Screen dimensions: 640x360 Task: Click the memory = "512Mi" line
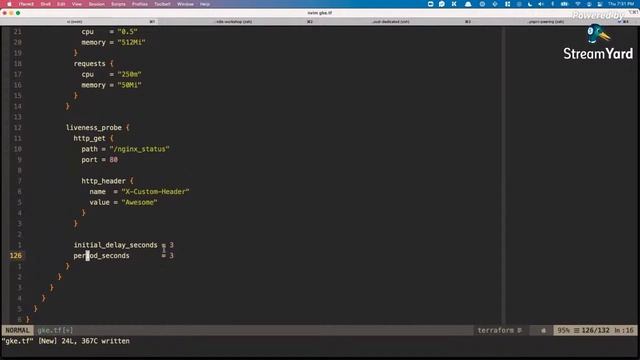coord(113,42)
